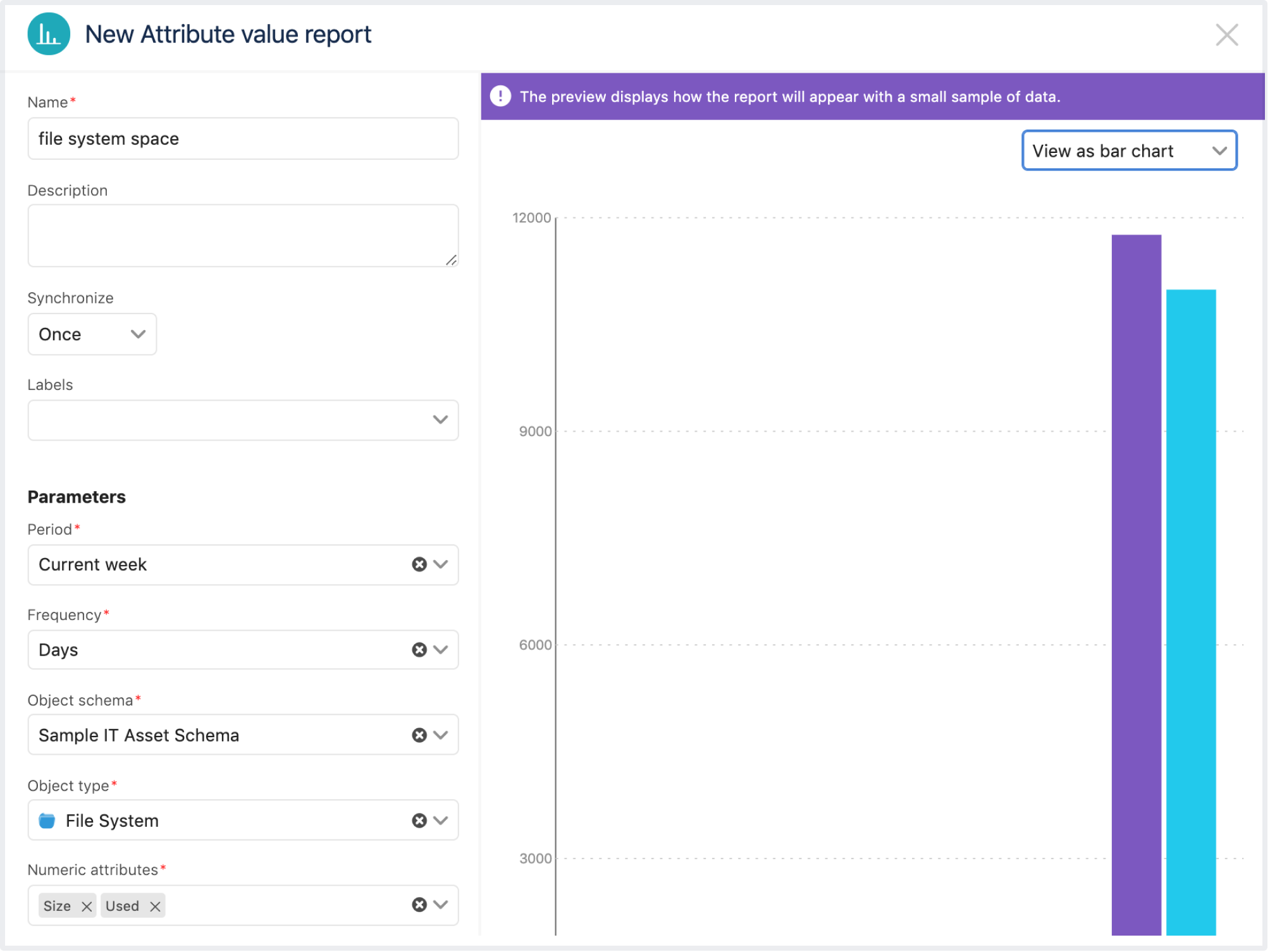The image size is (1270, 952).
Task: Remove the Used attribute tag
Action: click(x=155, y=907)
